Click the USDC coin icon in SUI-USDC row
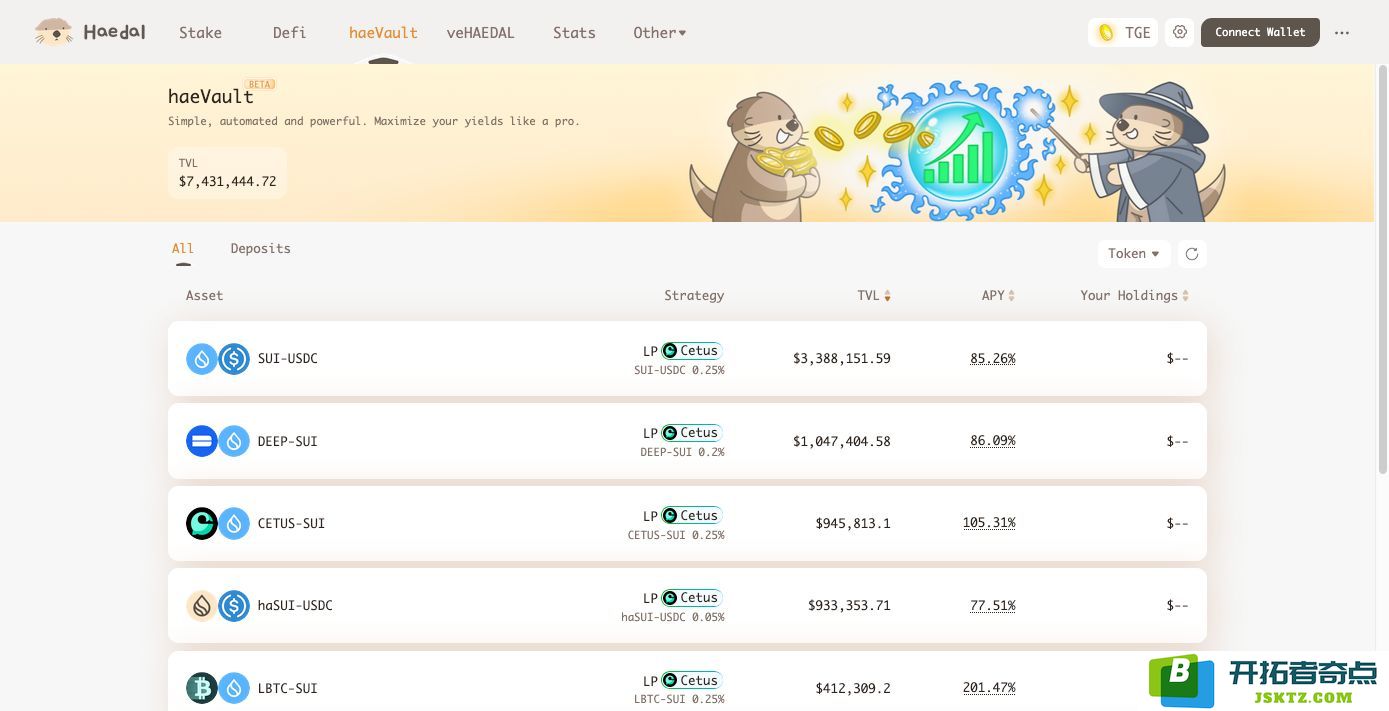 pos(234,359)
